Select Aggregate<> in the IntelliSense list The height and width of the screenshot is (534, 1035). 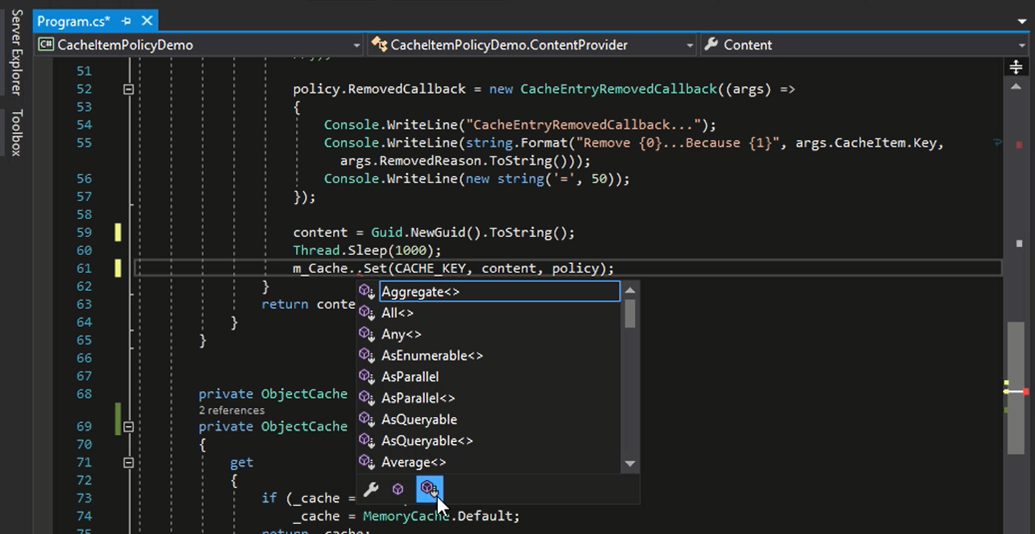(500, 291)
